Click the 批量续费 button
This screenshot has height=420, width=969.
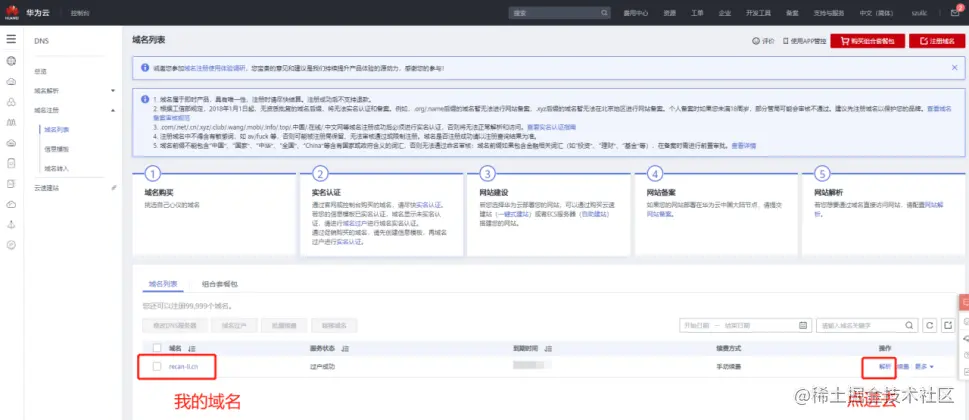click(x=284, y=326)
